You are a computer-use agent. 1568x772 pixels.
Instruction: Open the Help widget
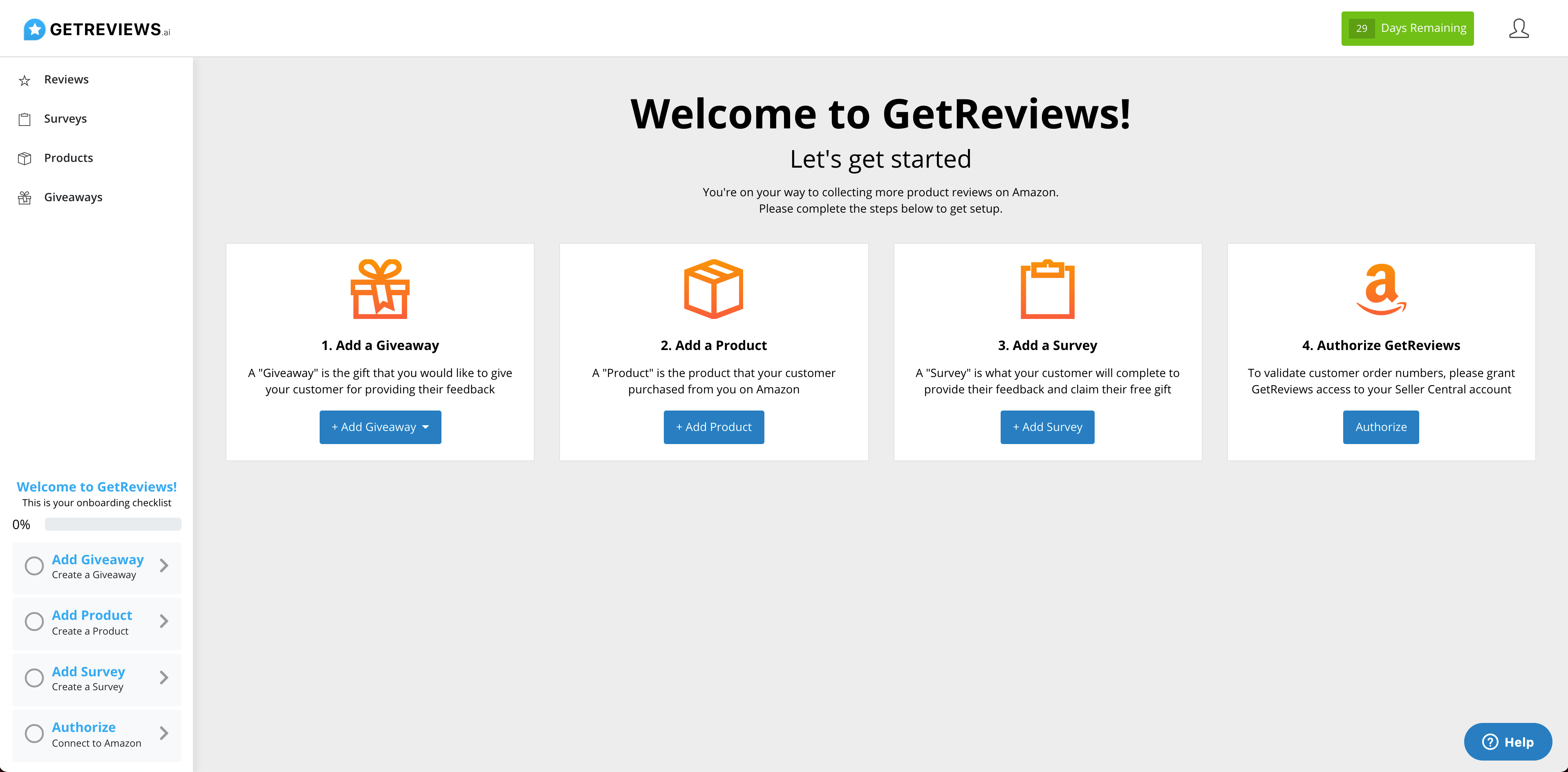[1508, 742]
